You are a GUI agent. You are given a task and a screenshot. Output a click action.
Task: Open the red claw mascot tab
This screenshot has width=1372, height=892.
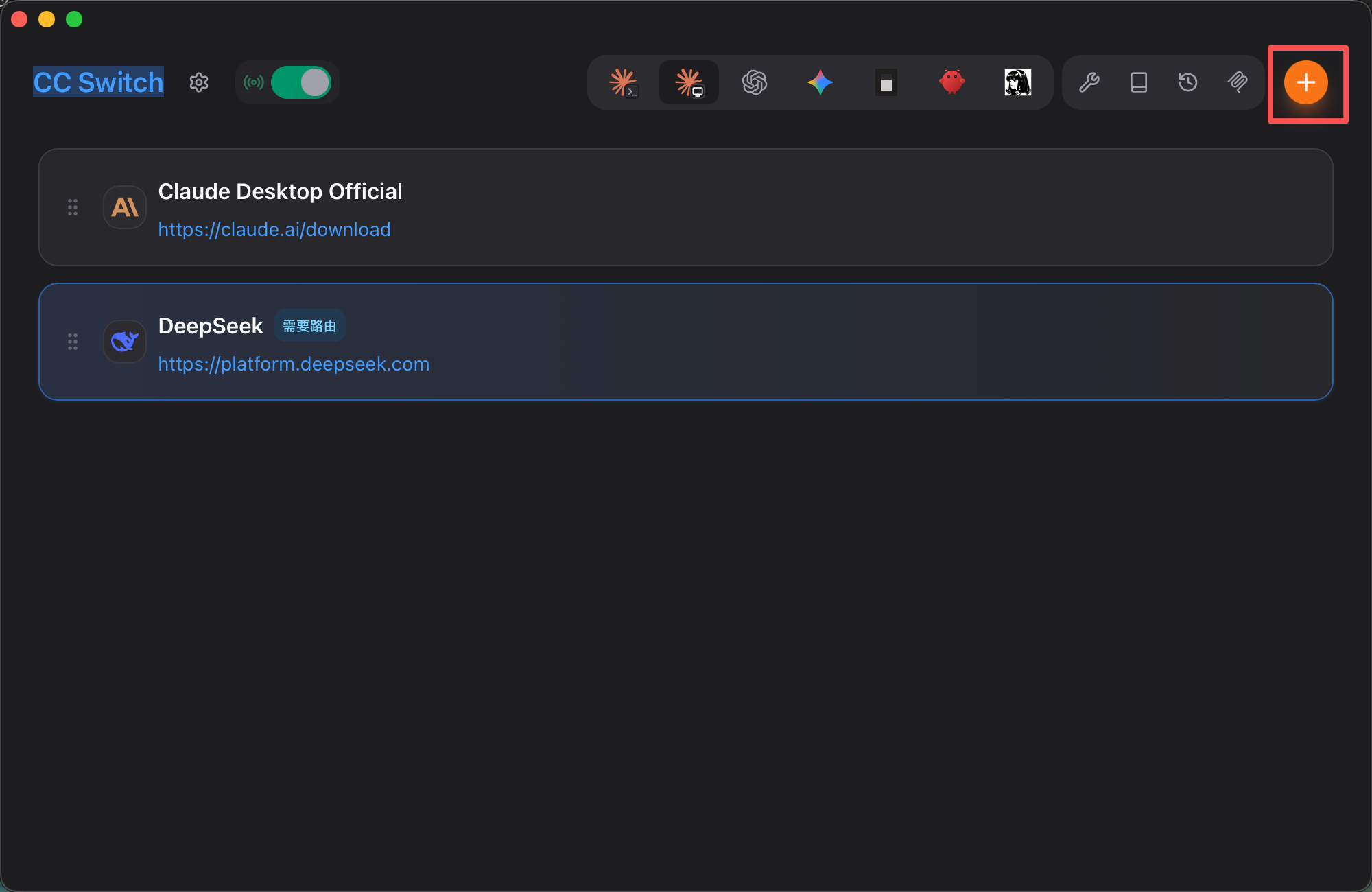click(952, 82)
